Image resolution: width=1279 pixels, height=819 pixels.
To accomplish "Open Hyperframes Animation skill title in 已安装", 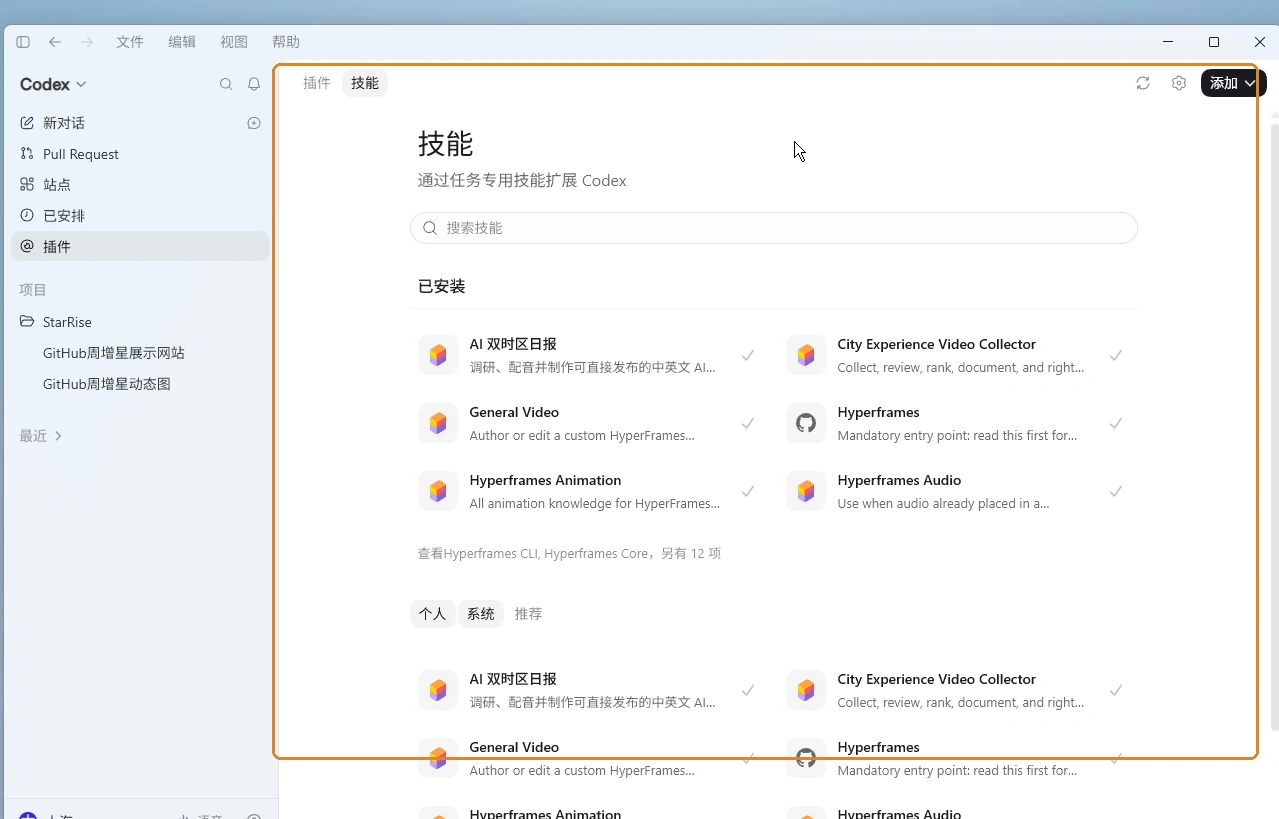I will click(545, 480).
